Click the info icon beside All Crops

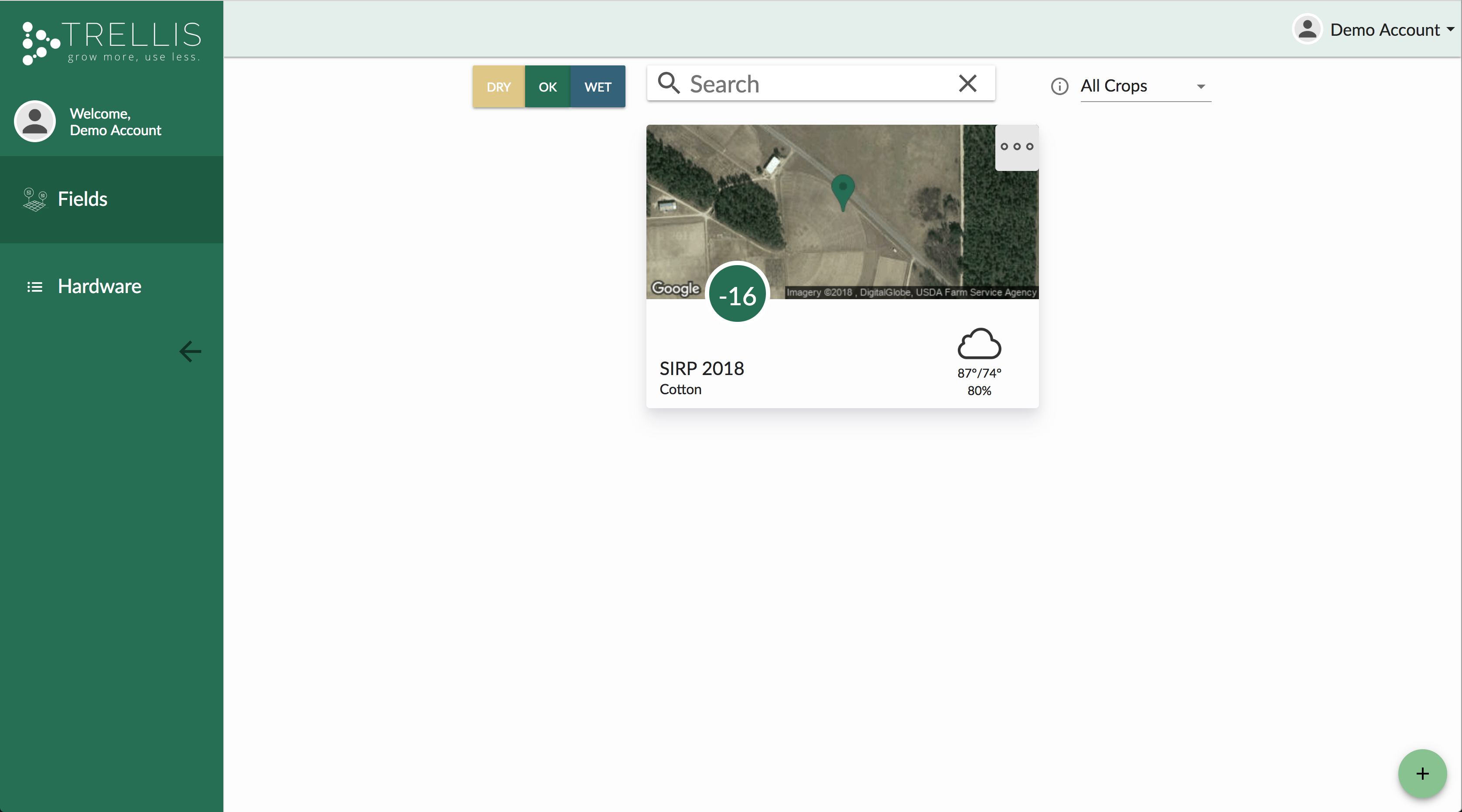[x=1059, y=86]
